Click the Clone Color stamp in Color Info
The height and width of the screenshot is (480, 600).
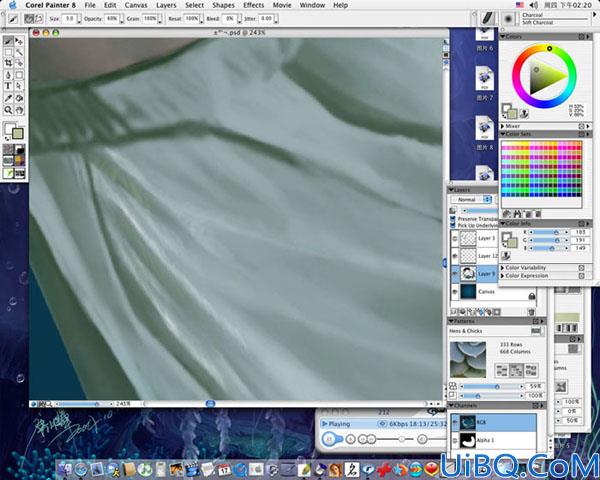(x=506, y=256)
